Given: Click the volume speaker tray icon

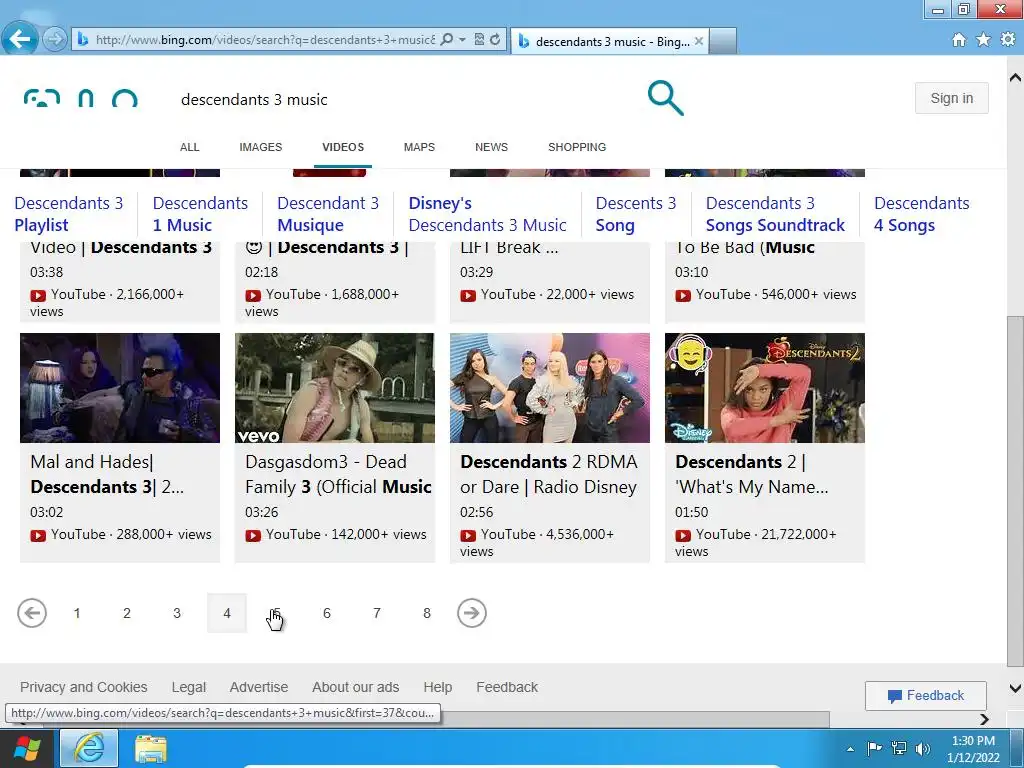Looking at the screenshot, I should 922,748.
